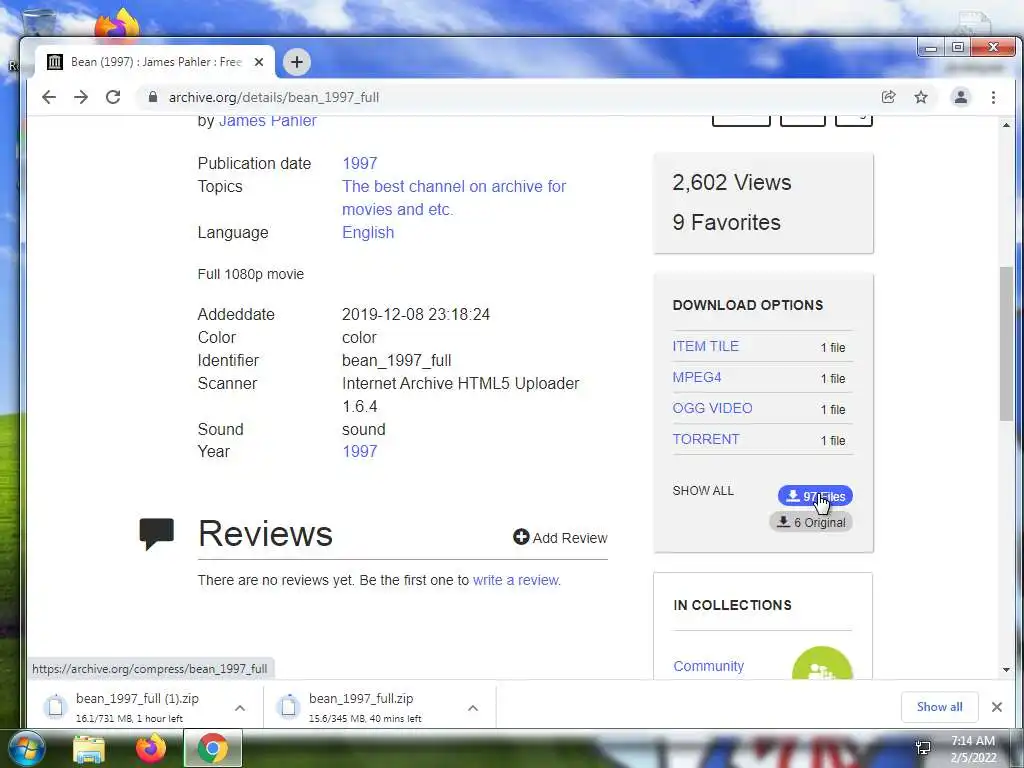Download the 6 Original files
The image size is (1024, 768).
click(x=811, y=522)
